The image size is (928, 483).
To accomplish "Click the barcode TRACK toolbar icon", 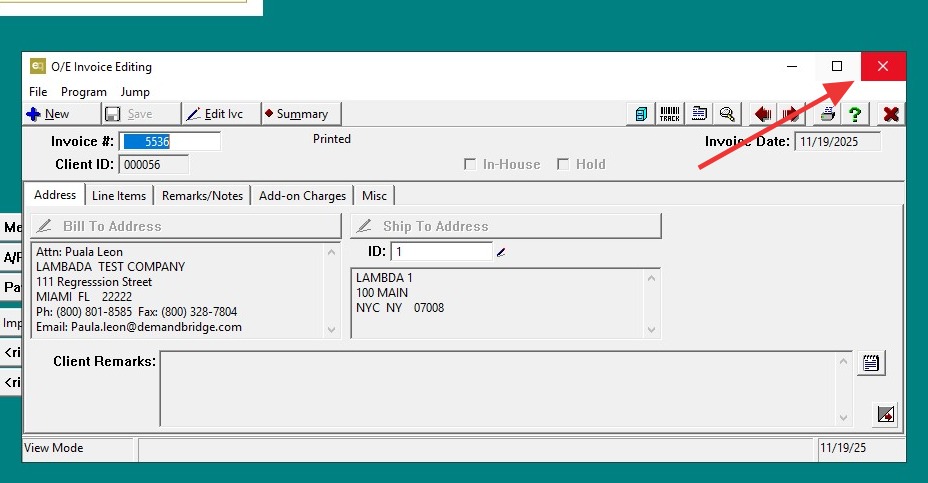I will point(669,114).
